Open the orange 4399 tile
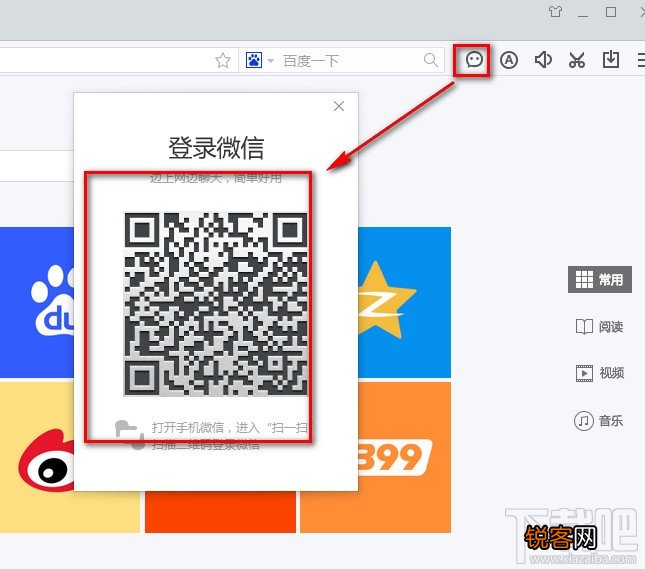This screenshot has height=569, width=645. (x=404, y=457)
